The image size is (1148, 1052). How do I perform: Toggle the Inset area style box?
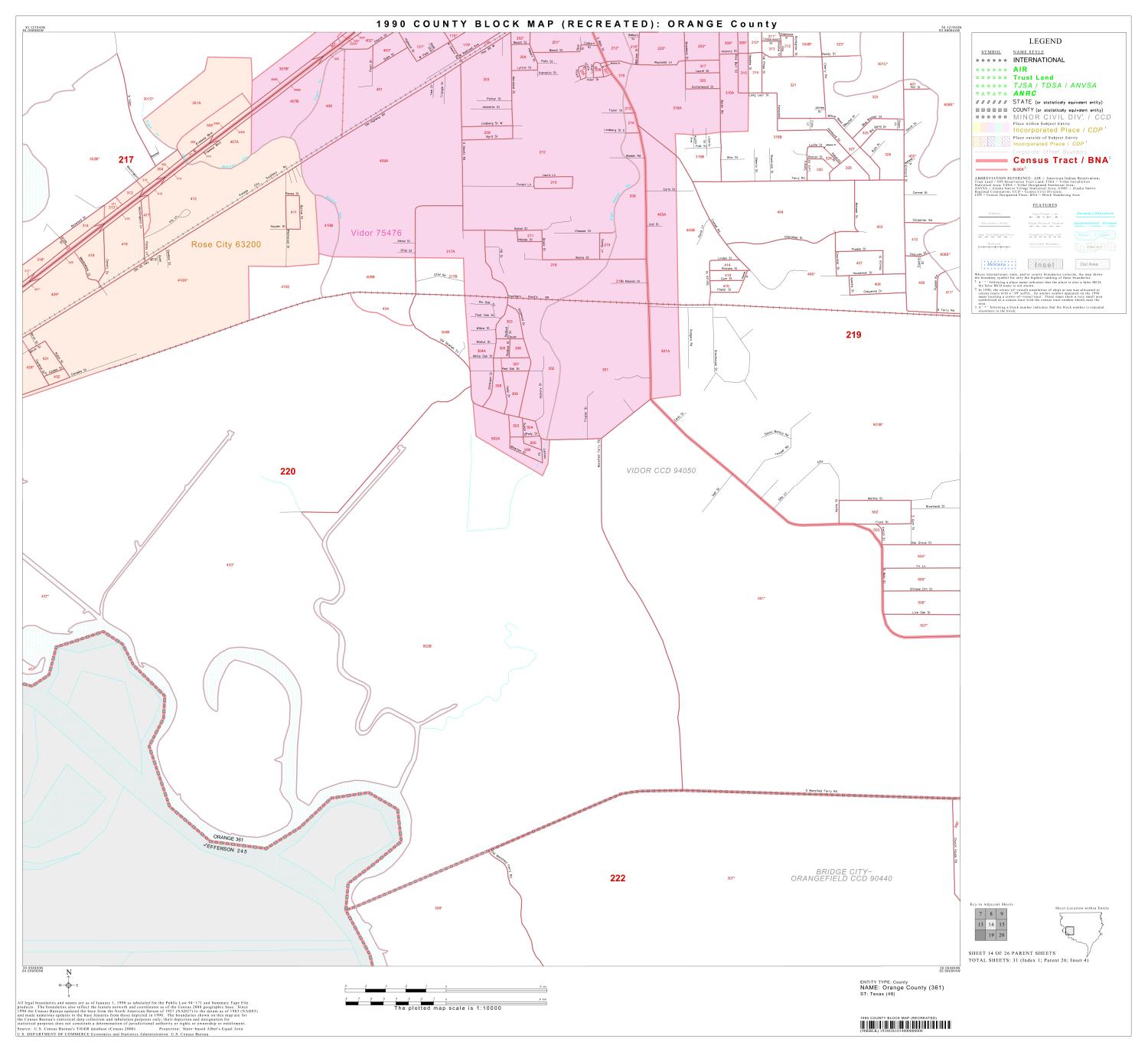[1045, 263]
